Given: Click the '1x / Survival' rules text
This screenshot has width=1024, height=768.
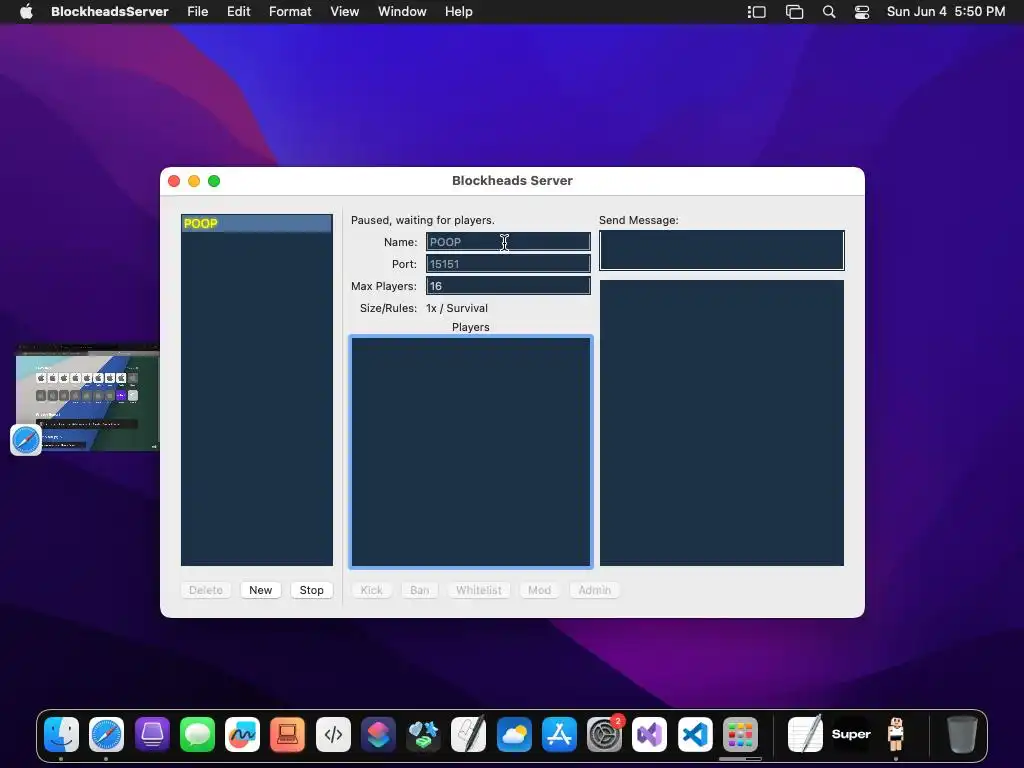Looking at the screenshot, I should tap(456, 308).
